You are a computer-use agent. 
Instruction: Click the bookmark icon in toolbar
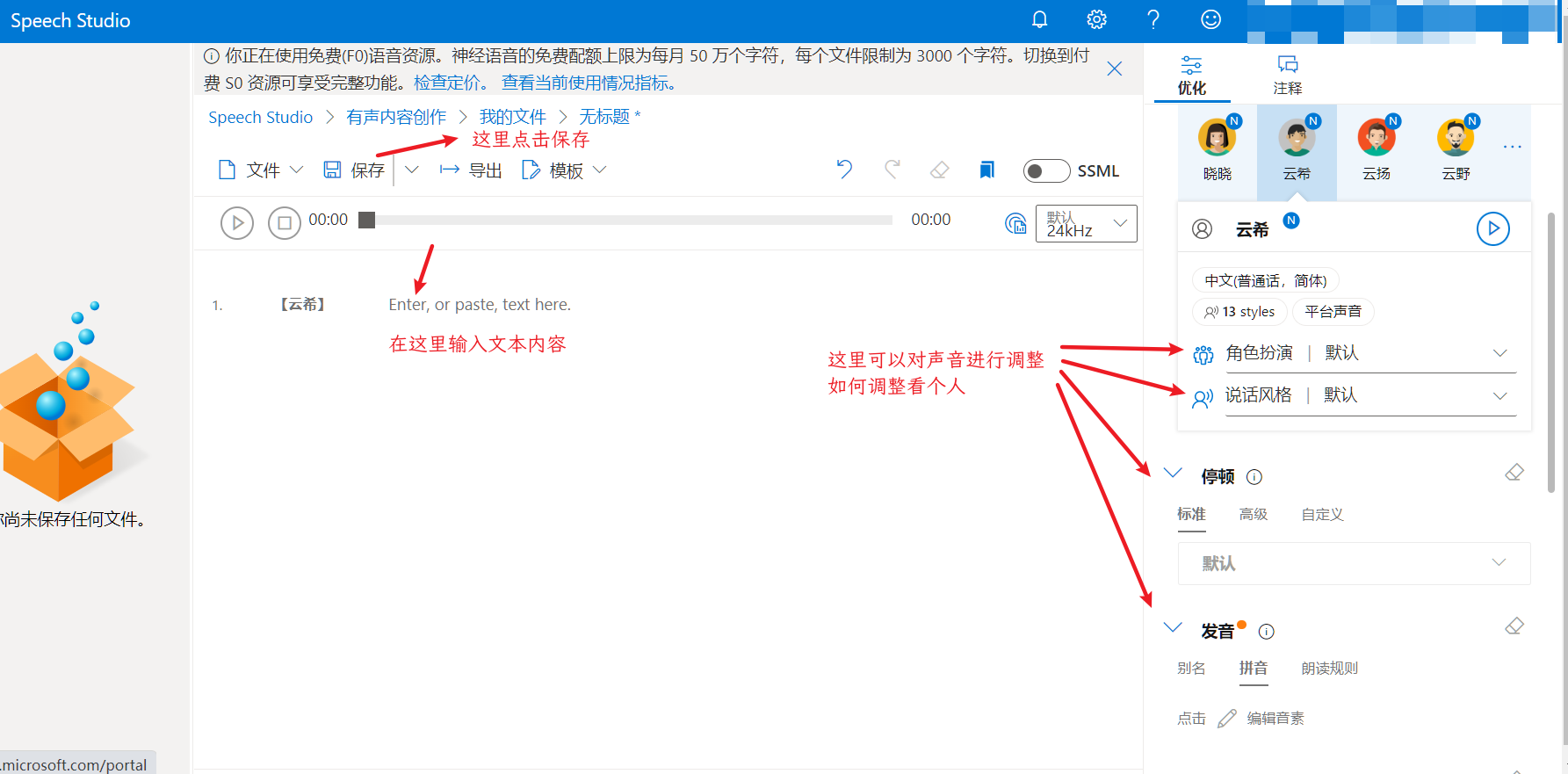(x=986, y=170)
